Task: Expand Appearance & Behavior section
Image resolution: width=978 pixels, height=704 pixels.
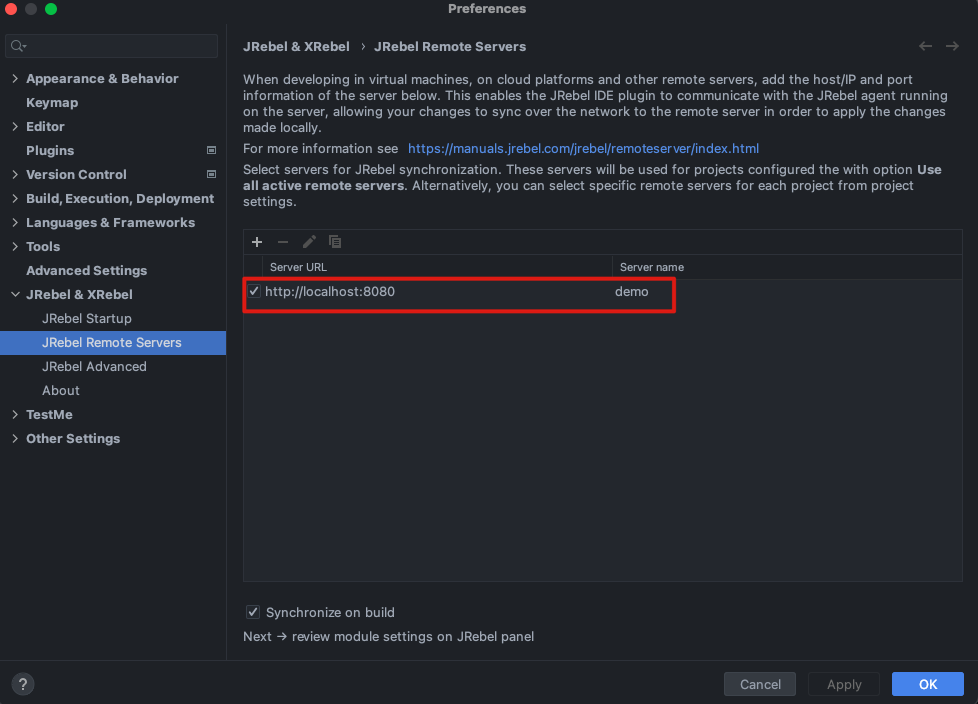Action: pyautogui.click(x=15, y=79)
